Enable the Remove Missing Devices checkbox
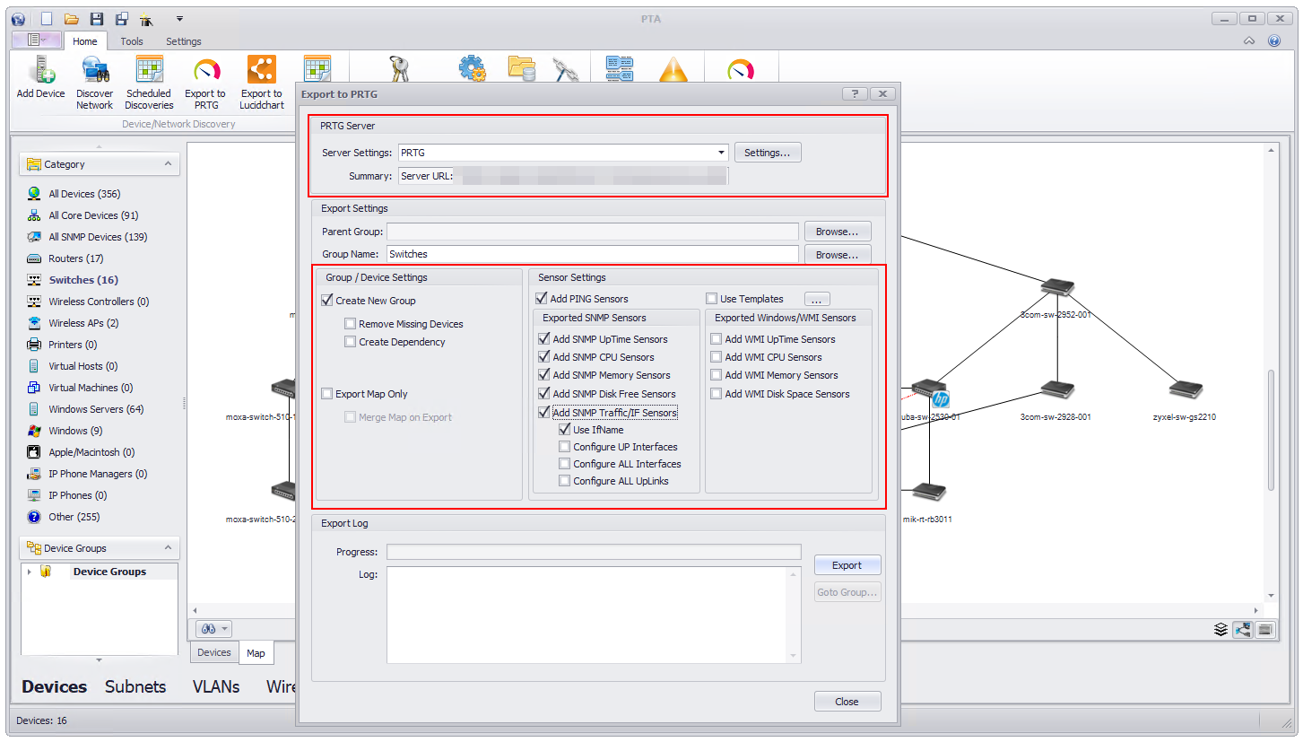Viewport: 1306px width, 743px height. [351, 323]
